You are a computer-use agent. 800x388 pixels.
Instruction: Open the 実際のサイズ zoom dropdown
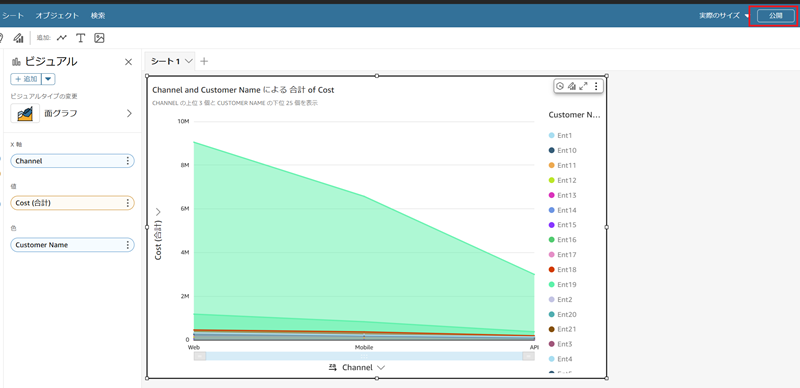coord(723,16)
